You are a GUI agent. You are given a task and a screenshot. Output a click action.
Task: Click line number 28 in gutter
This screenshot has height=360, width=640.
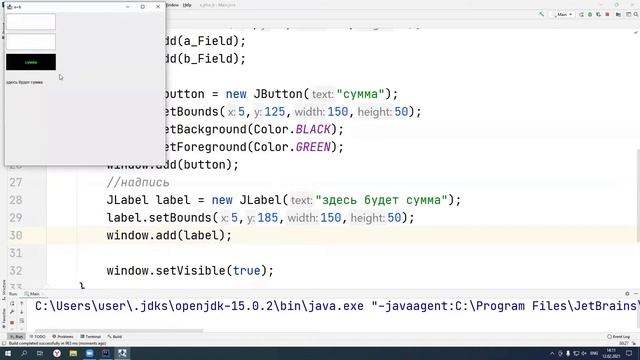tap(16, 200)
